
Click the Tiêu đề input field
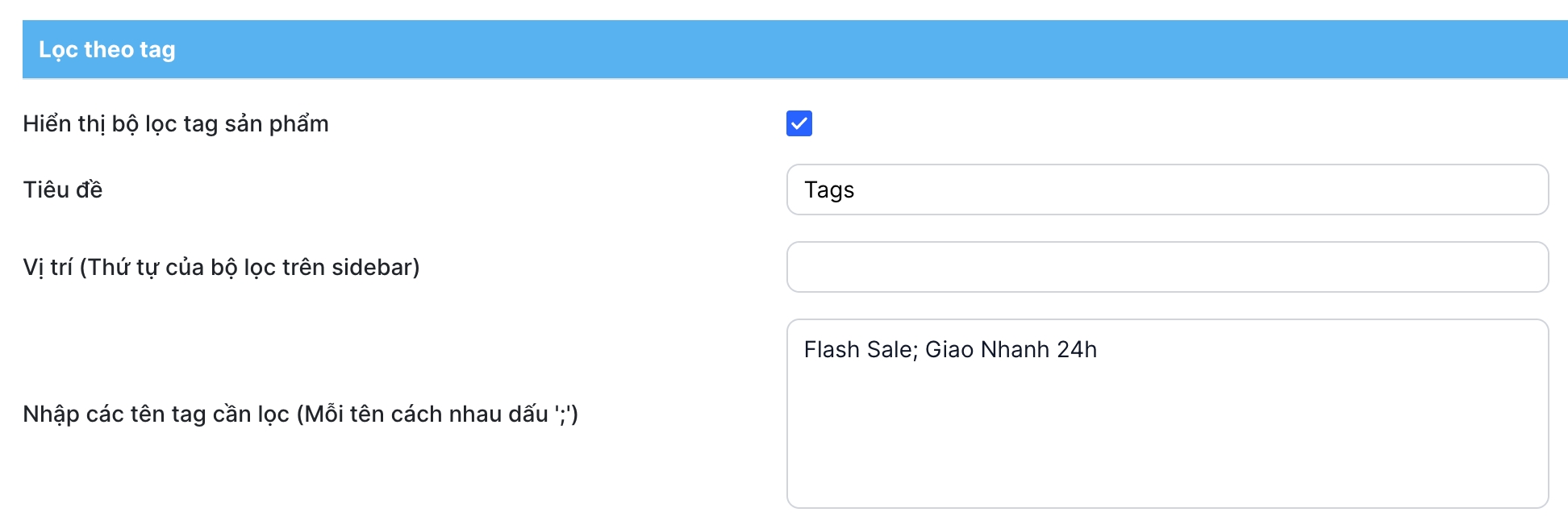tap(1166, 190)
